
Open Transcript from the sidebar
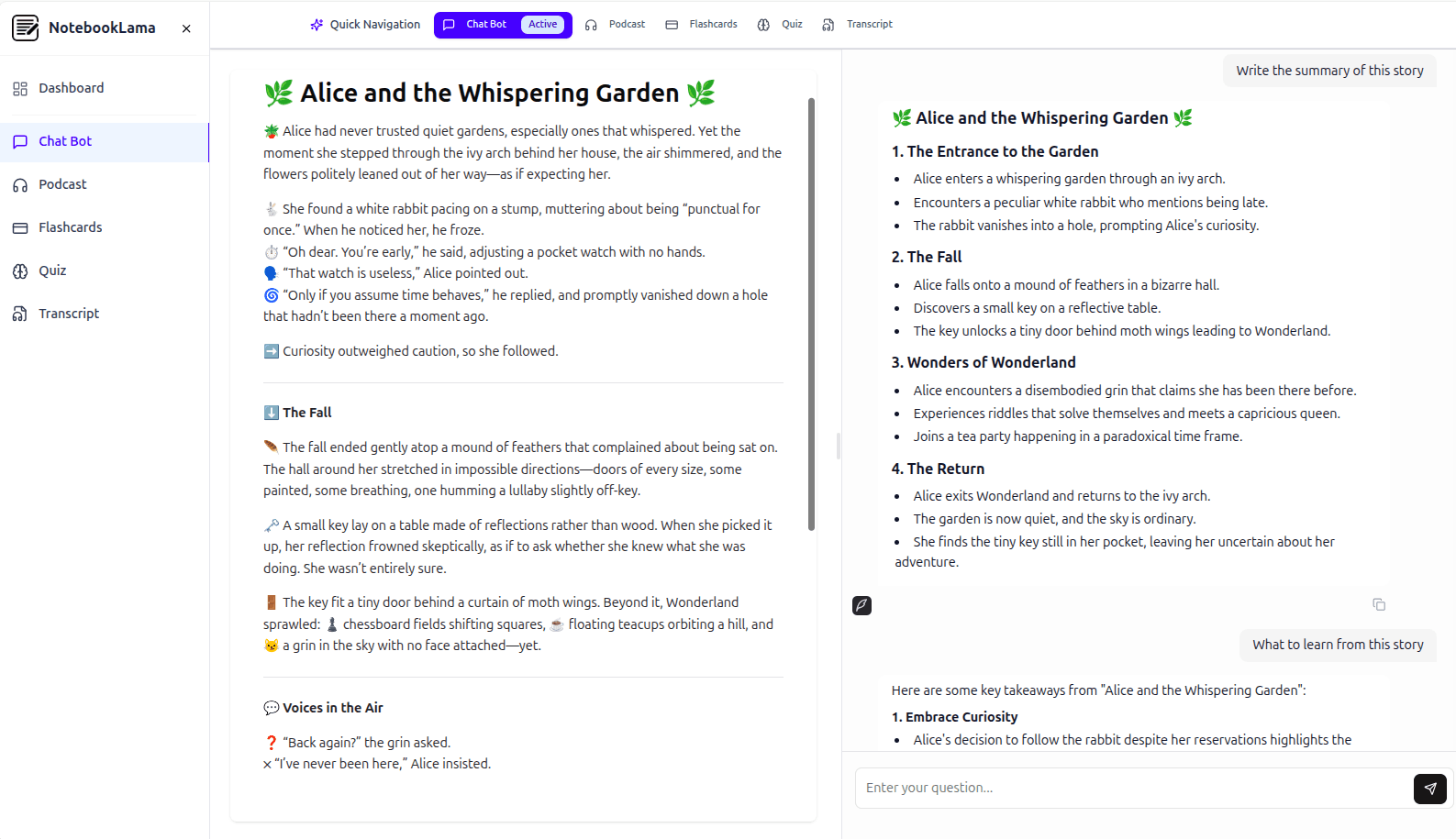pyautogui.click(x=68, y=314)
